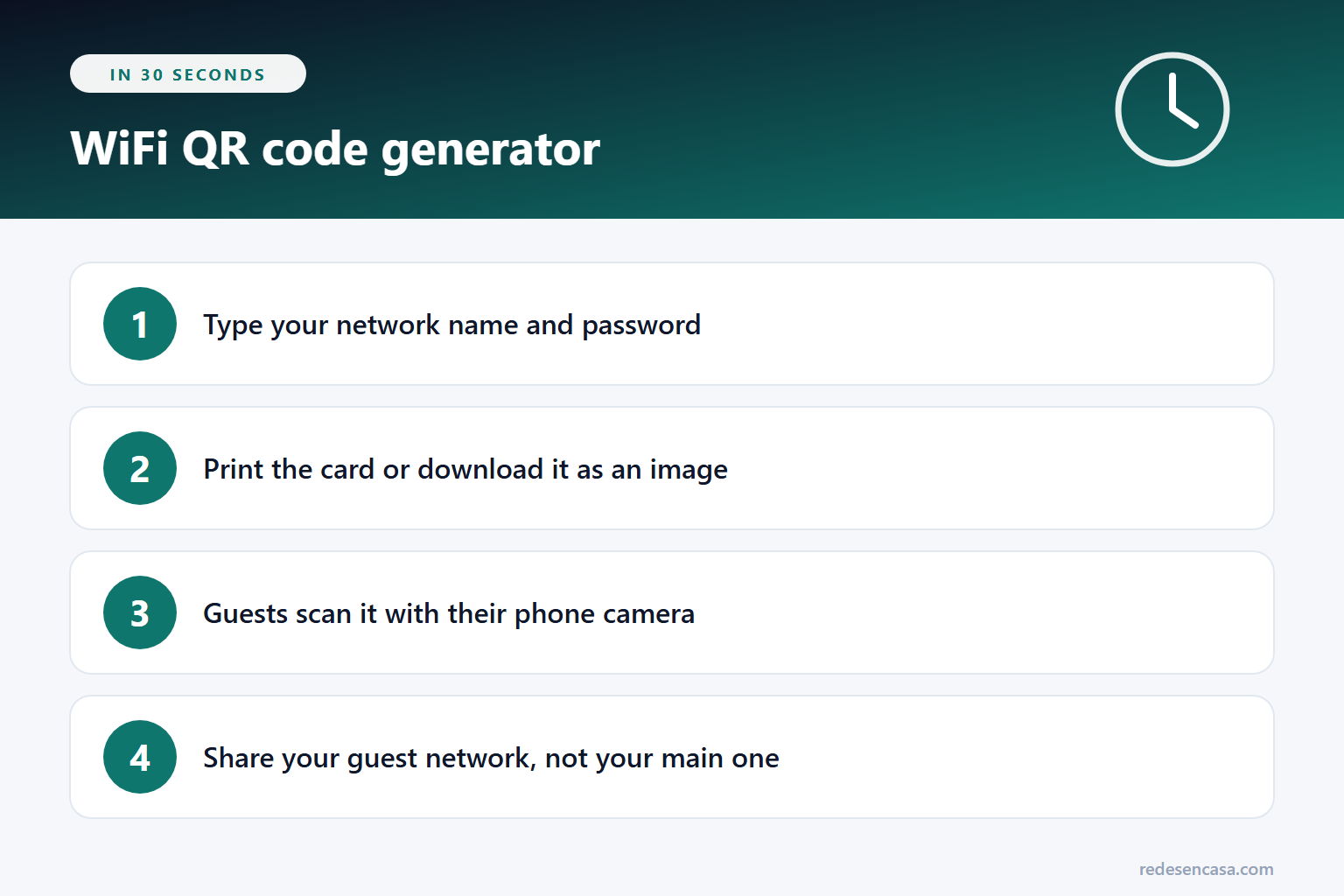Click the number 2 step circle

140,468
